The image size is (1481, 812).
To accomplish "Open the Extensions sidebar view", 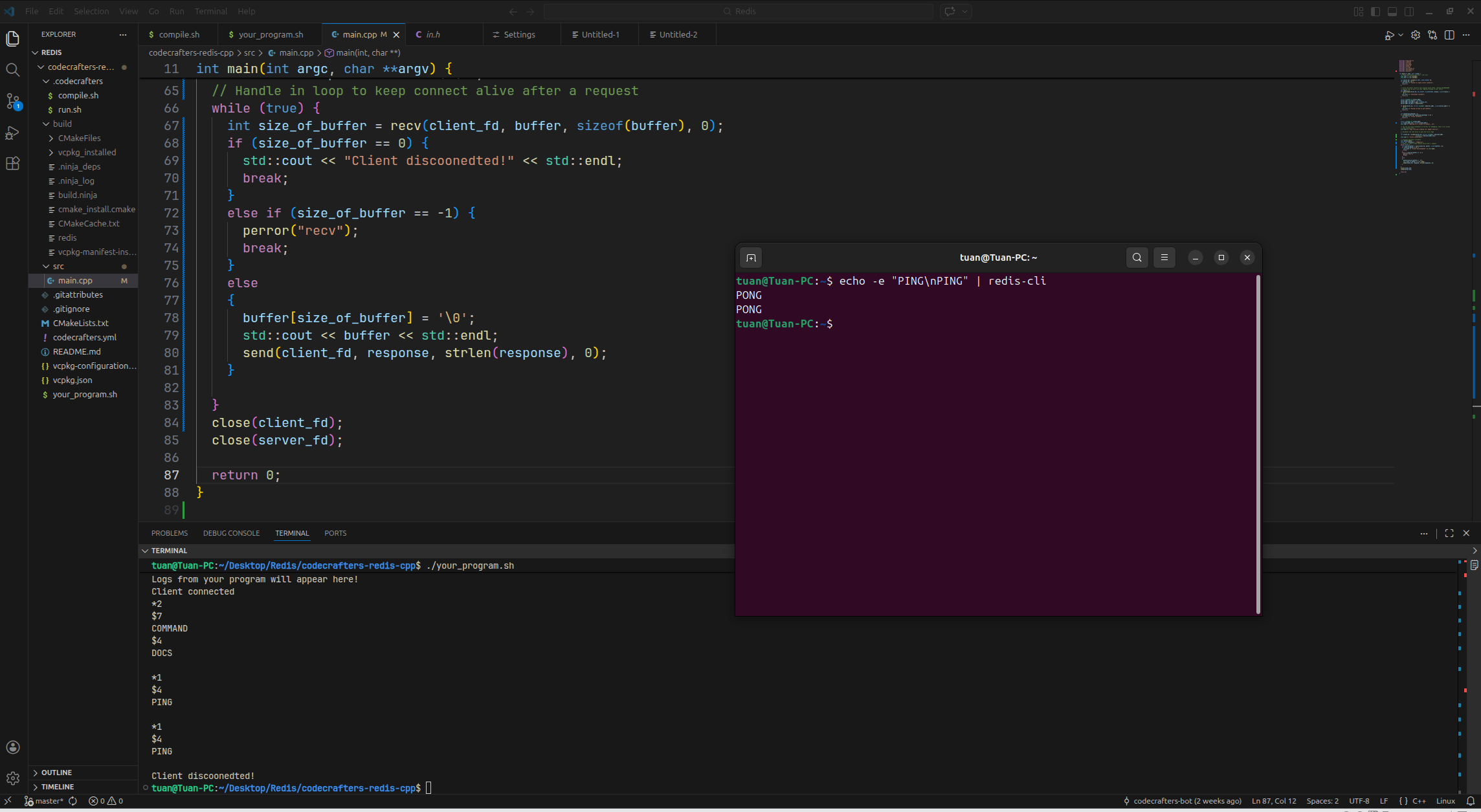I will coord(13,164).
